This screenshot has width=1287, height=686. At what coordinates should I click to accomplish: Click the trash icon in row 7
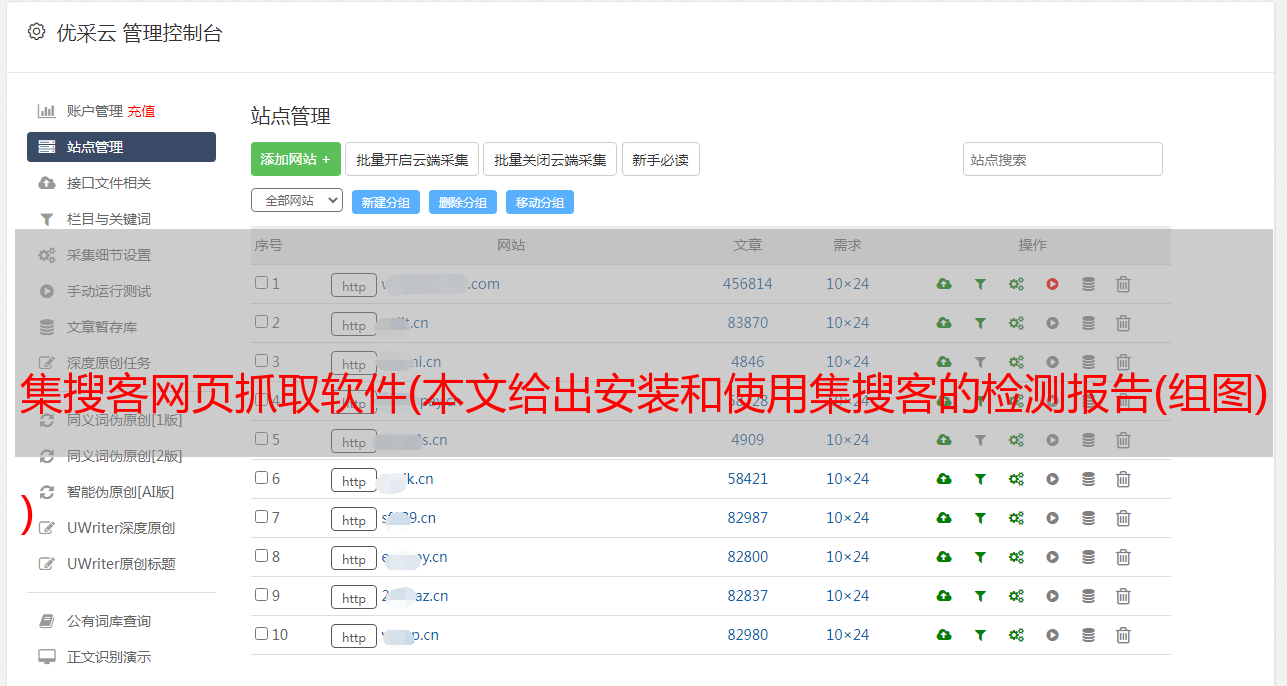[1123, 518]
